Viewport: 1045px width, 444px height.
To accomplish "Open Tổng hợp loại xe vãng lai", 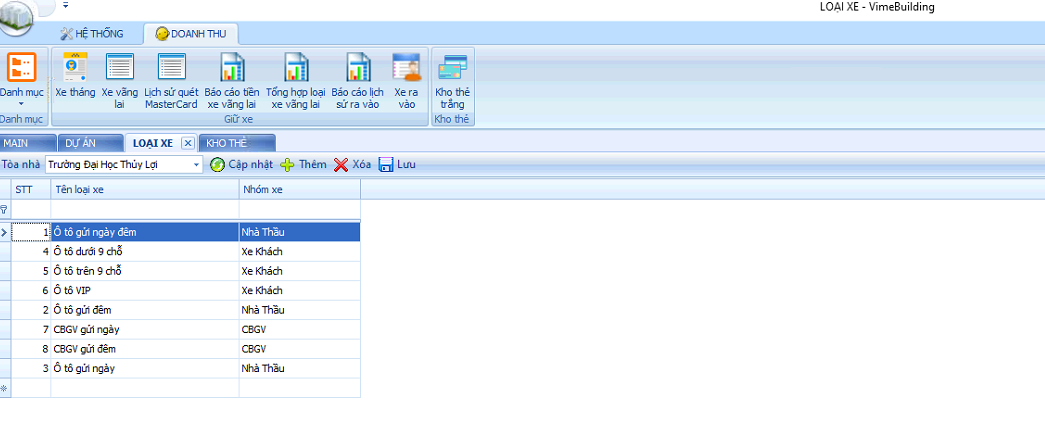I will coord(295,79).
